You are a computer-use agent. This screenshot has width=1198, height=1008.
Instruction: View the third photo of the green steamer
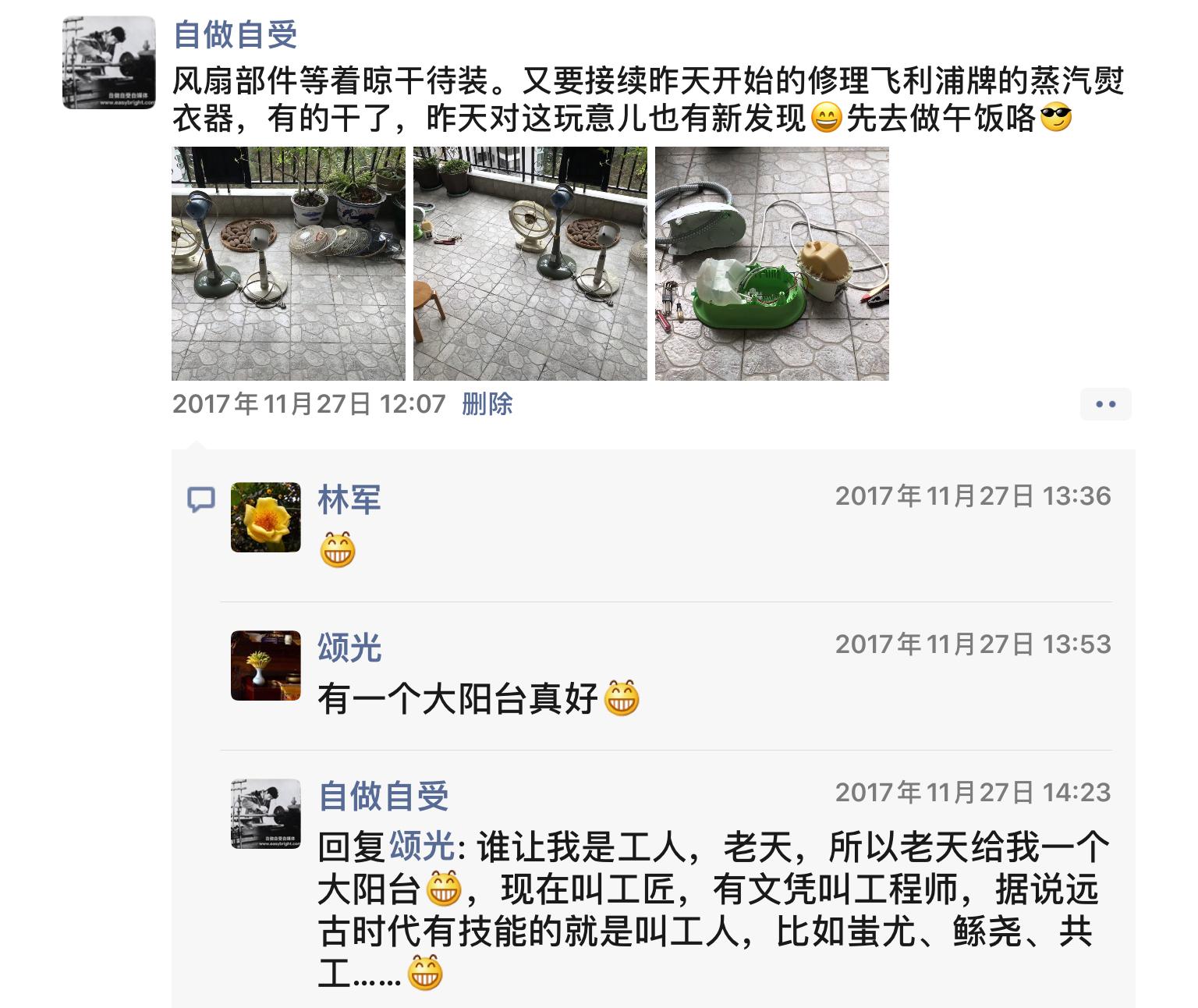click(772, 264)
